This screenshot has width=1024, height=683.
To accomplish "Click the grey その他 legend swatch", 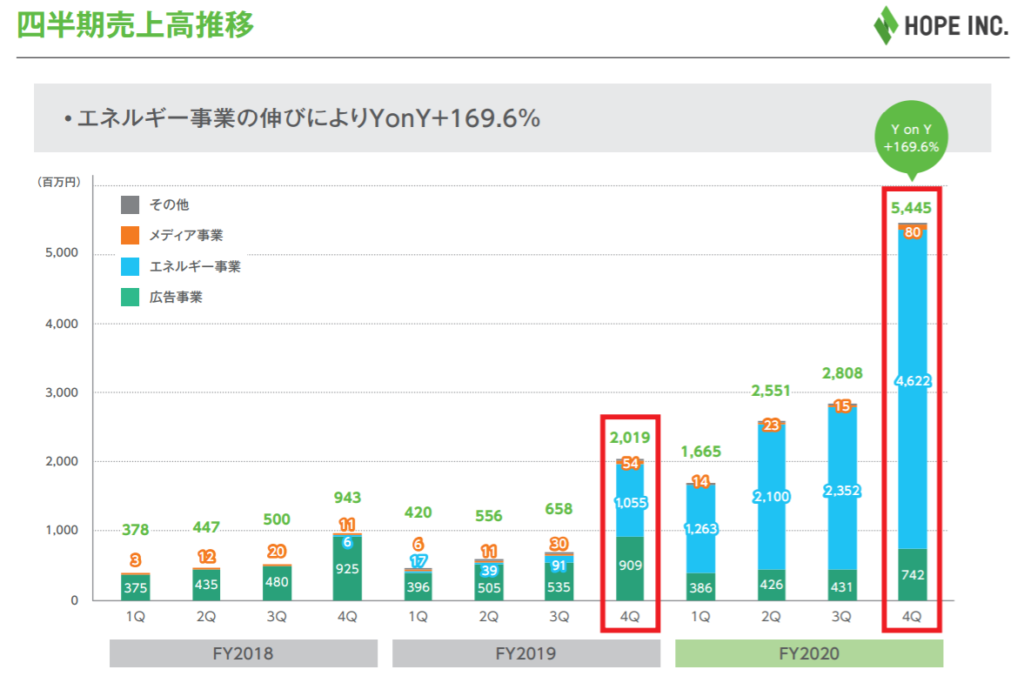I will pyautogui.click(x=130, y=205).
